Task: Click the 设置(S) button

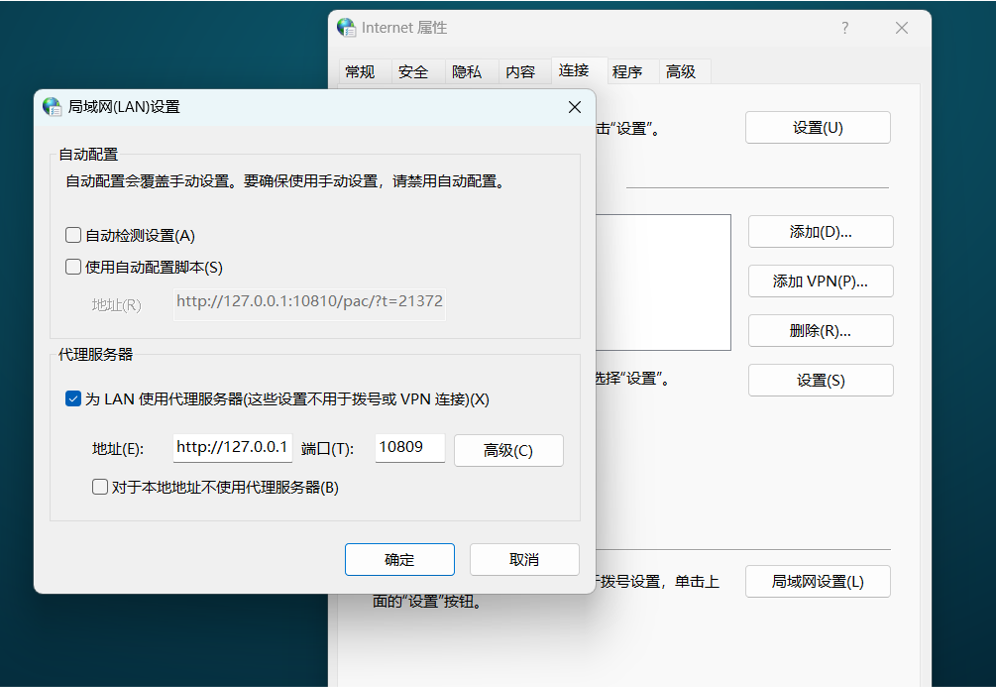Action: click(821, 380)
